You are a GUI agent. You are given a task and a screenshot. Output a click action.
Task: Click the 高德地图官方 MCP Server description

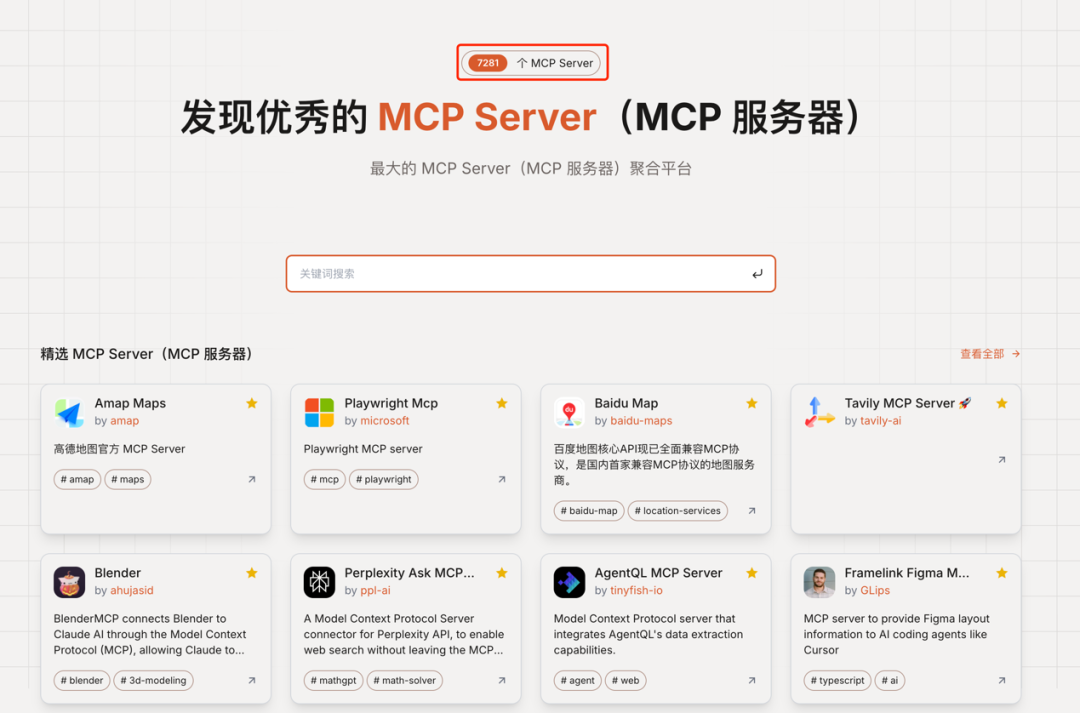pyautogui.click(x=120, y=449)
